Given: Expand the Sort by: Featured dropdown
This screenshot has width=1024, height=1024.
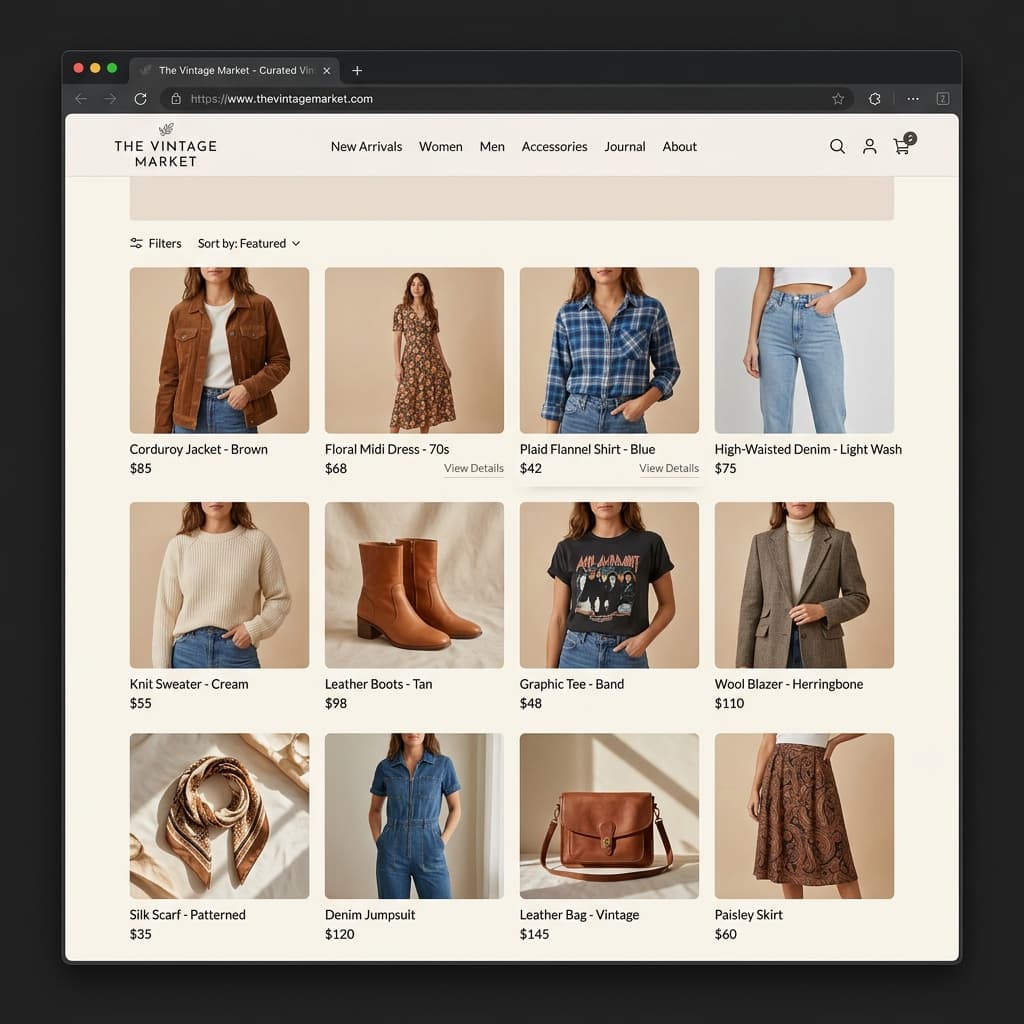Looking at the screenshot, I should pyautogui.click(x=248, y=243).
